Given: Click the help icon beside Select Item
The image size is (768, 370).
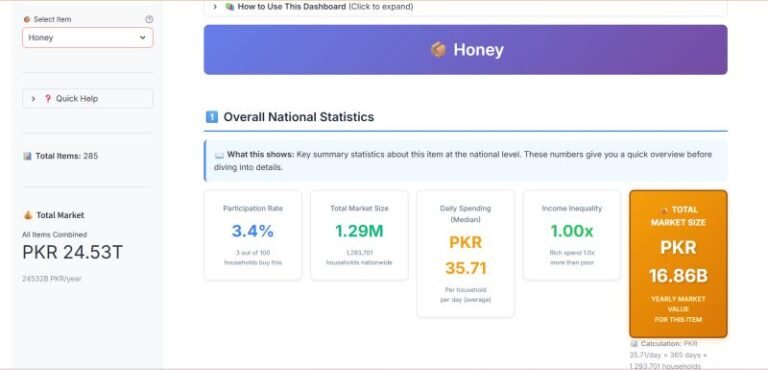Looking at the screenshot, I should point(149,19).
